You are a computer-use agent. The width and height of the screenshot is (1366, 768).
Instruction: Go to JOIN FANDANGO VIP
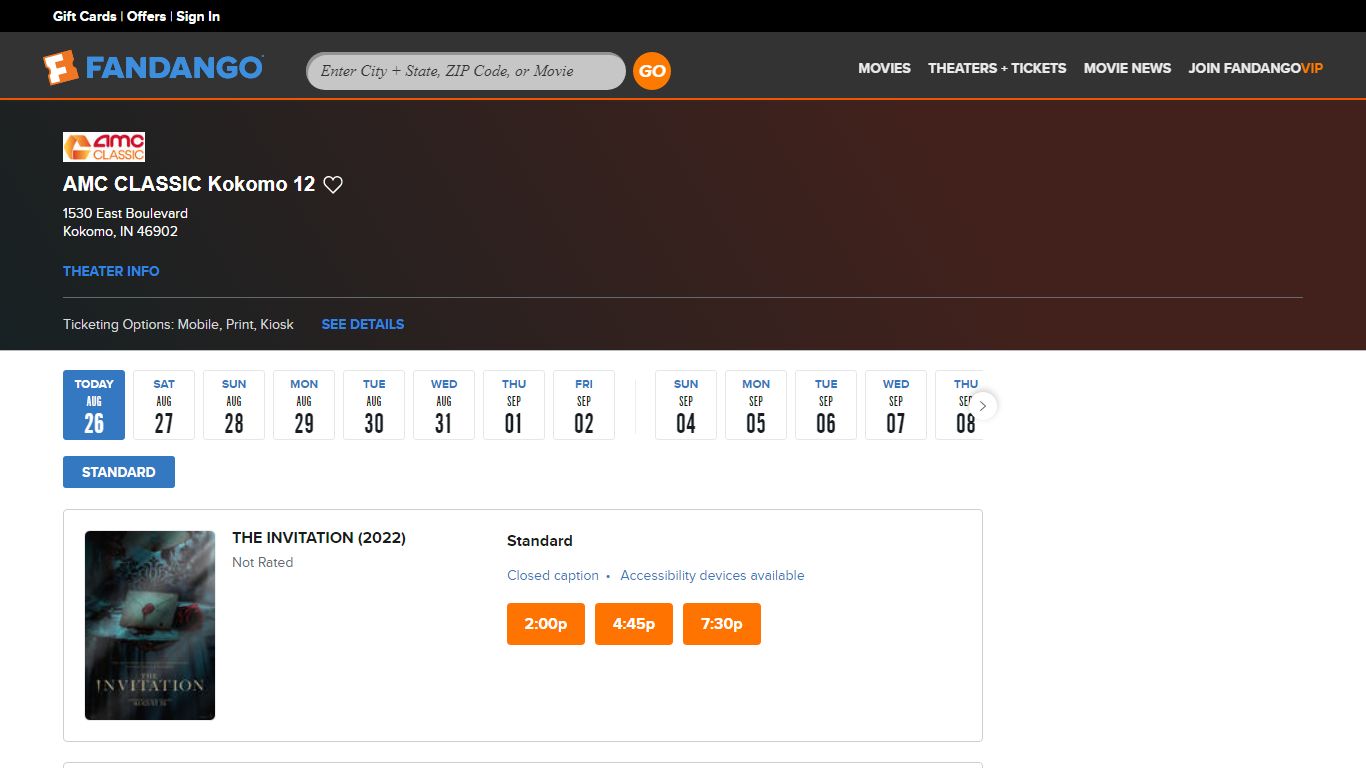1255,68
